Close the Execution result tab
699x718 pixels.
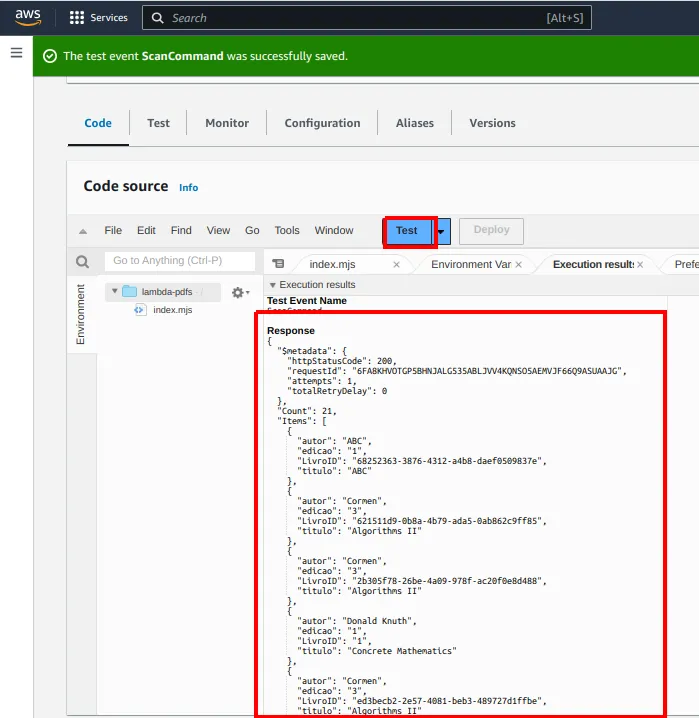point(640,265)
